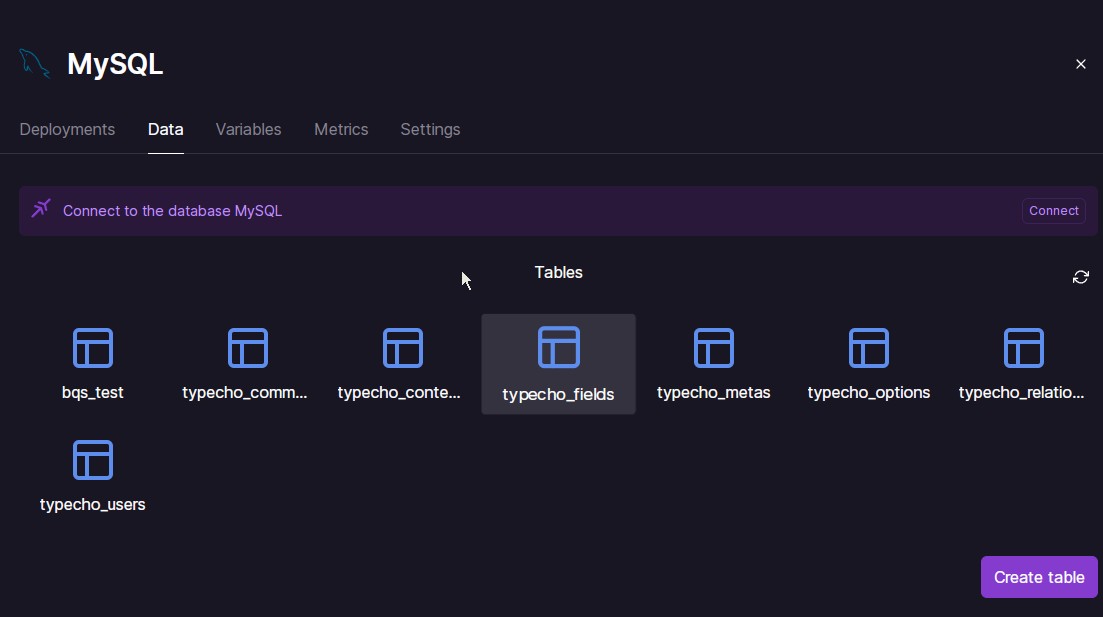This screenshot has height=617, width=1103.
Task: Click the purple connect plug icon
Action: pos(41,208)
